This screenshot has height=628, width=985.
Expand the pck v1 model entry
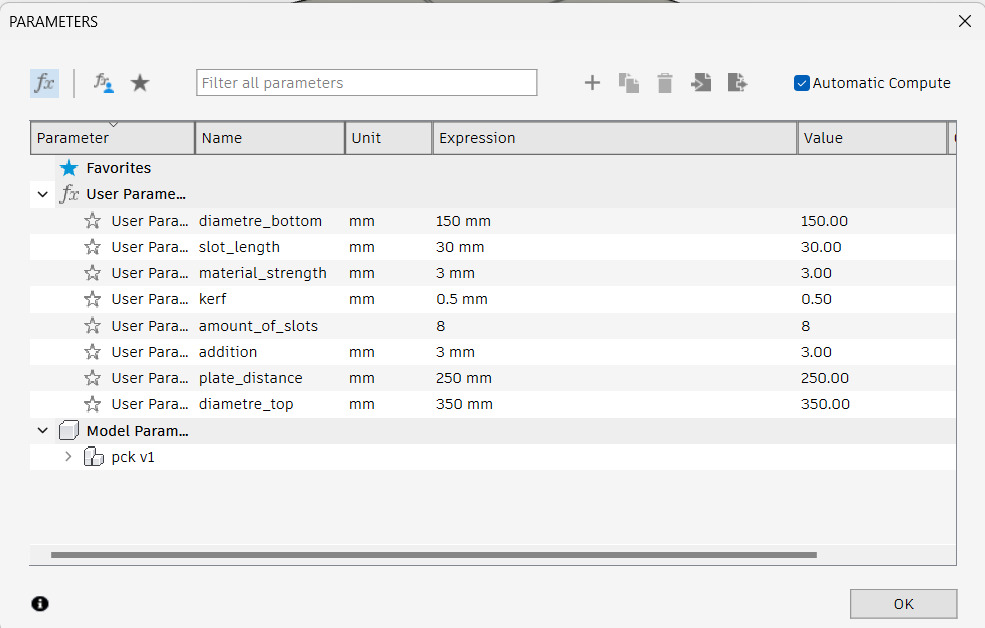(67, 456)
